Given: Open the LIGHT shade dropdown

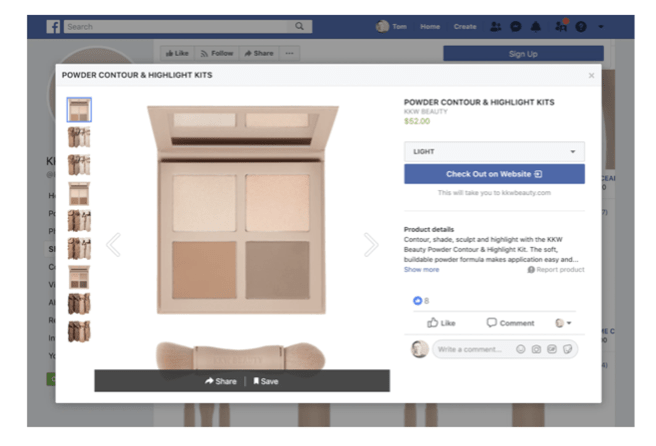Looking at the screenshot, I should 494,151.
